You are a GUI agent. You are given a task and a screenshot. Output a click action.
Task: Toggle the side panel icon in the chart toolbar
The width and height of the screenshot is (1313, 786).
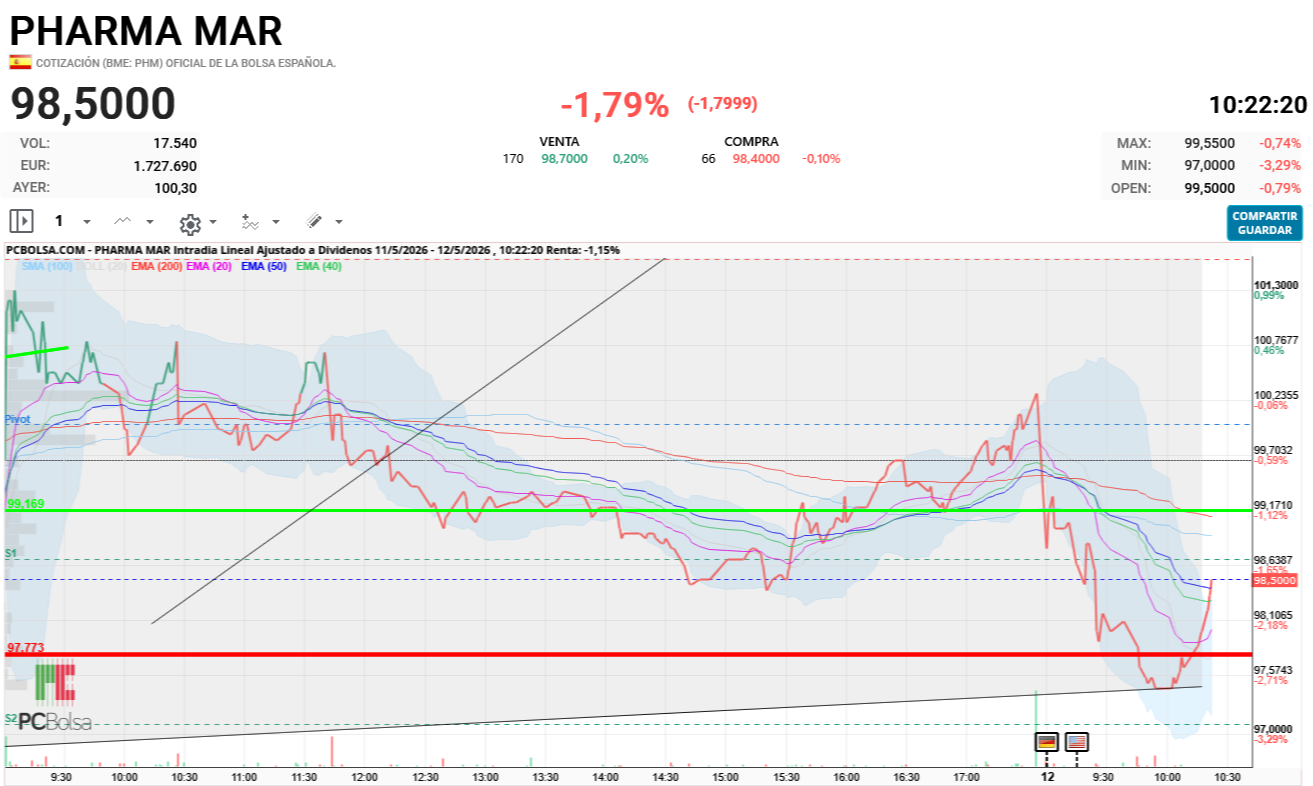click(x=22, y=221)
